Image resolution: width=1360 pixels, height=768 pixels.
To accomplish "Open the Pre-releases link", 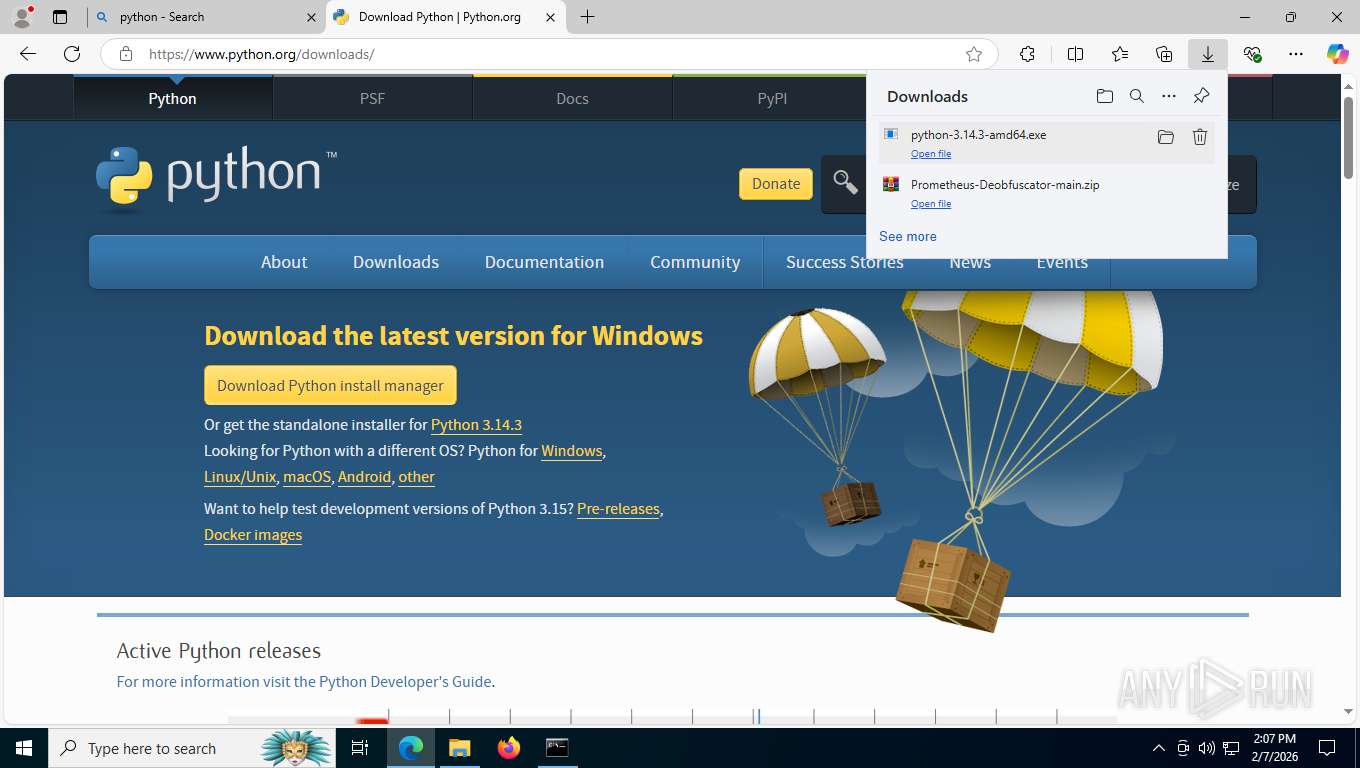I will [618, 509].
